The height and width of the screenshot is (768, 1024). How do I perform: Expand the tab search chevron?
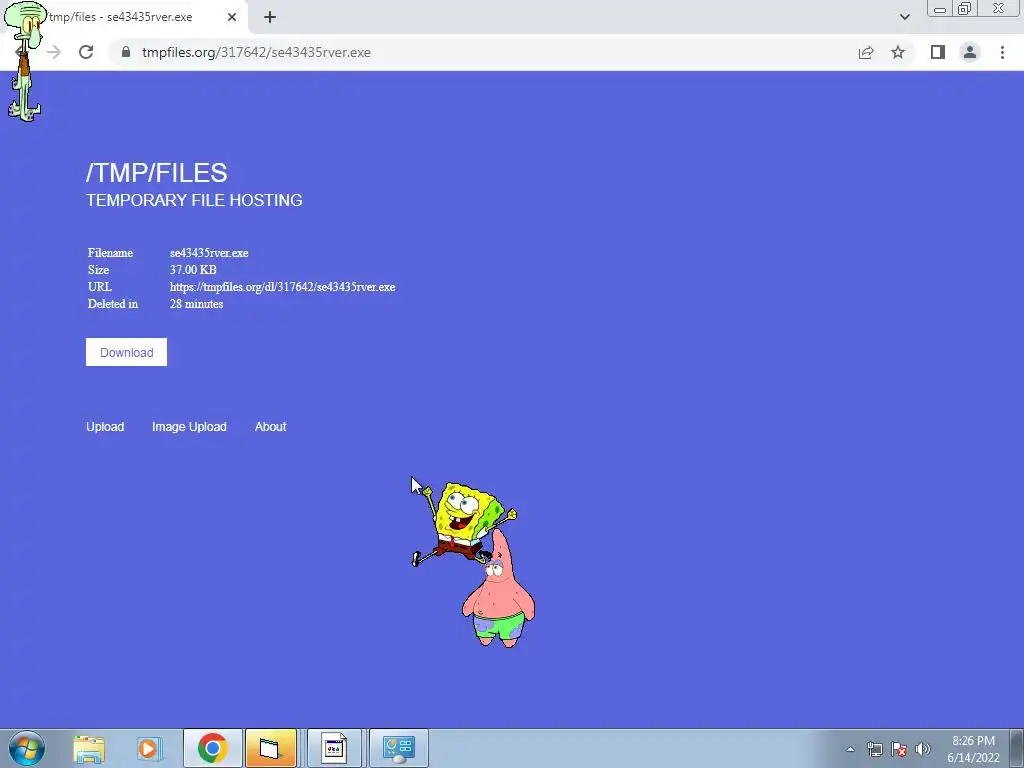(x=904, y=17)
